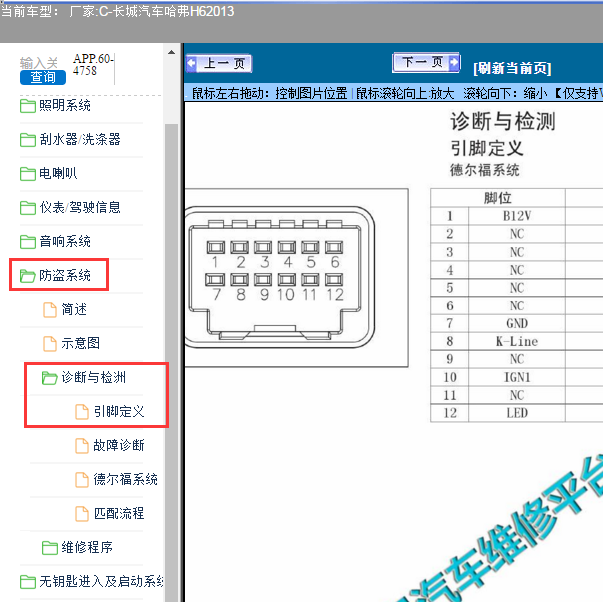Click folder icon beside 仪表/驾驶信息
Image resolution: width=603 pixels, height=602 pixels.
pos(28,208)
